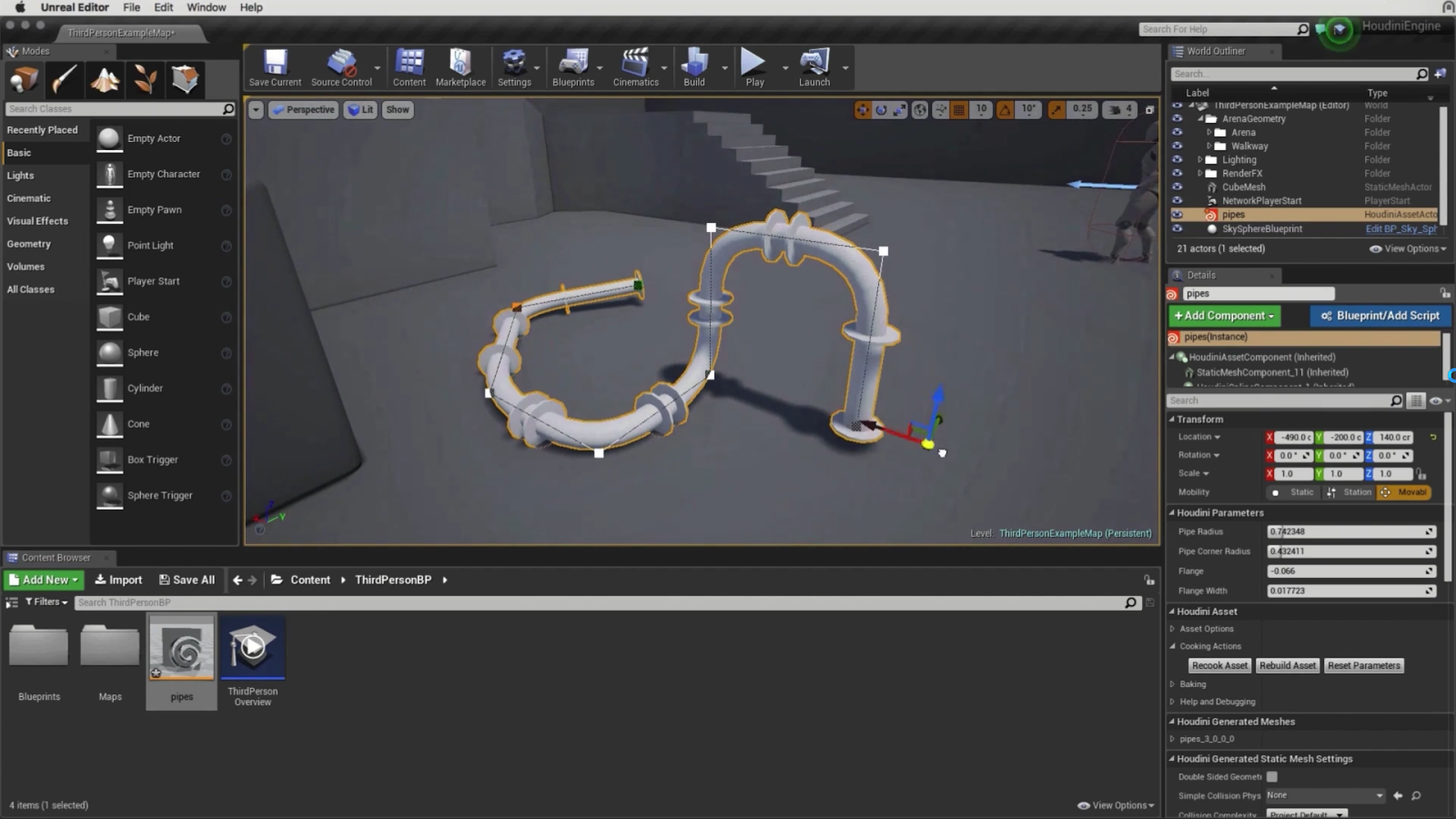This screenshot has height=819, width=1456.
Task: Toggle visibility of SkySphereBlueprint
Action: [1178, 229]
